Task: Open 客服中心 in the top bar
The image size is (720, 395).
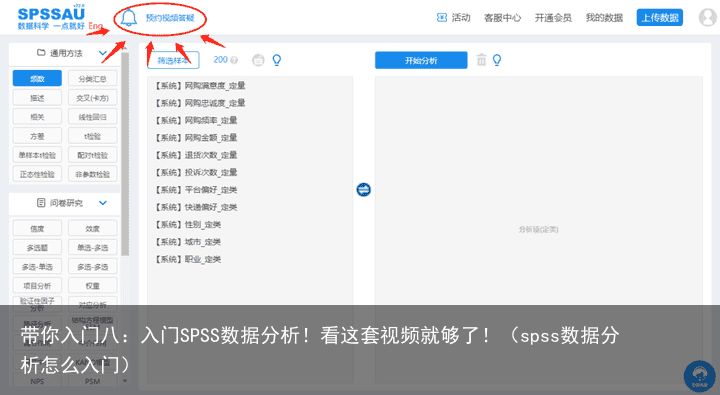Action: point(502,18)
